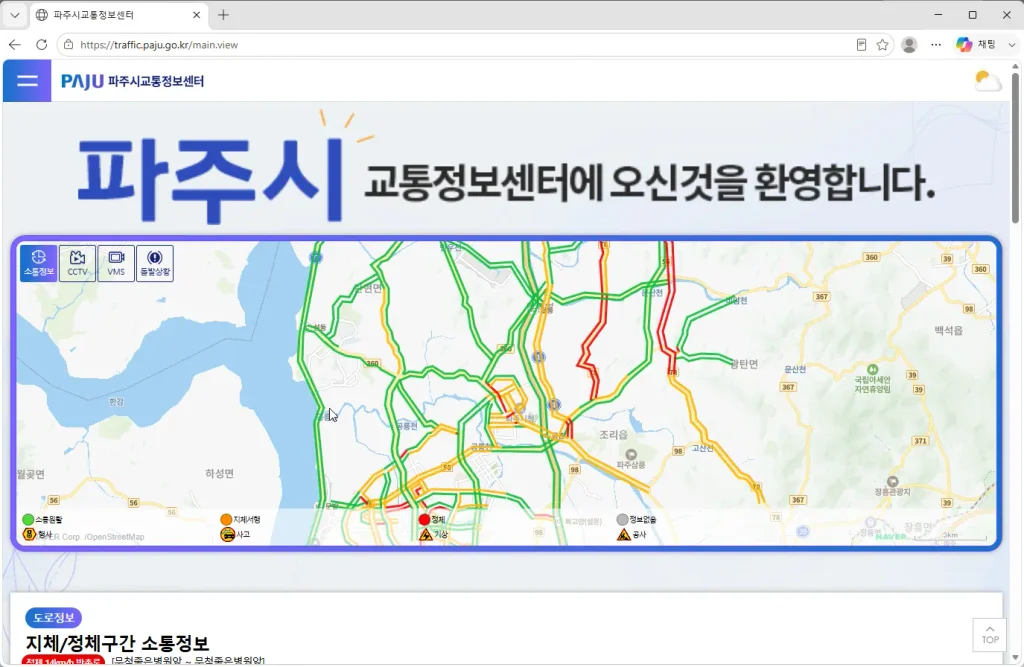Click the route 371 shield on map
Image resolution: width=1024 pixels, height=667 pixels.
pyautogui.click(x=920, y=441)
